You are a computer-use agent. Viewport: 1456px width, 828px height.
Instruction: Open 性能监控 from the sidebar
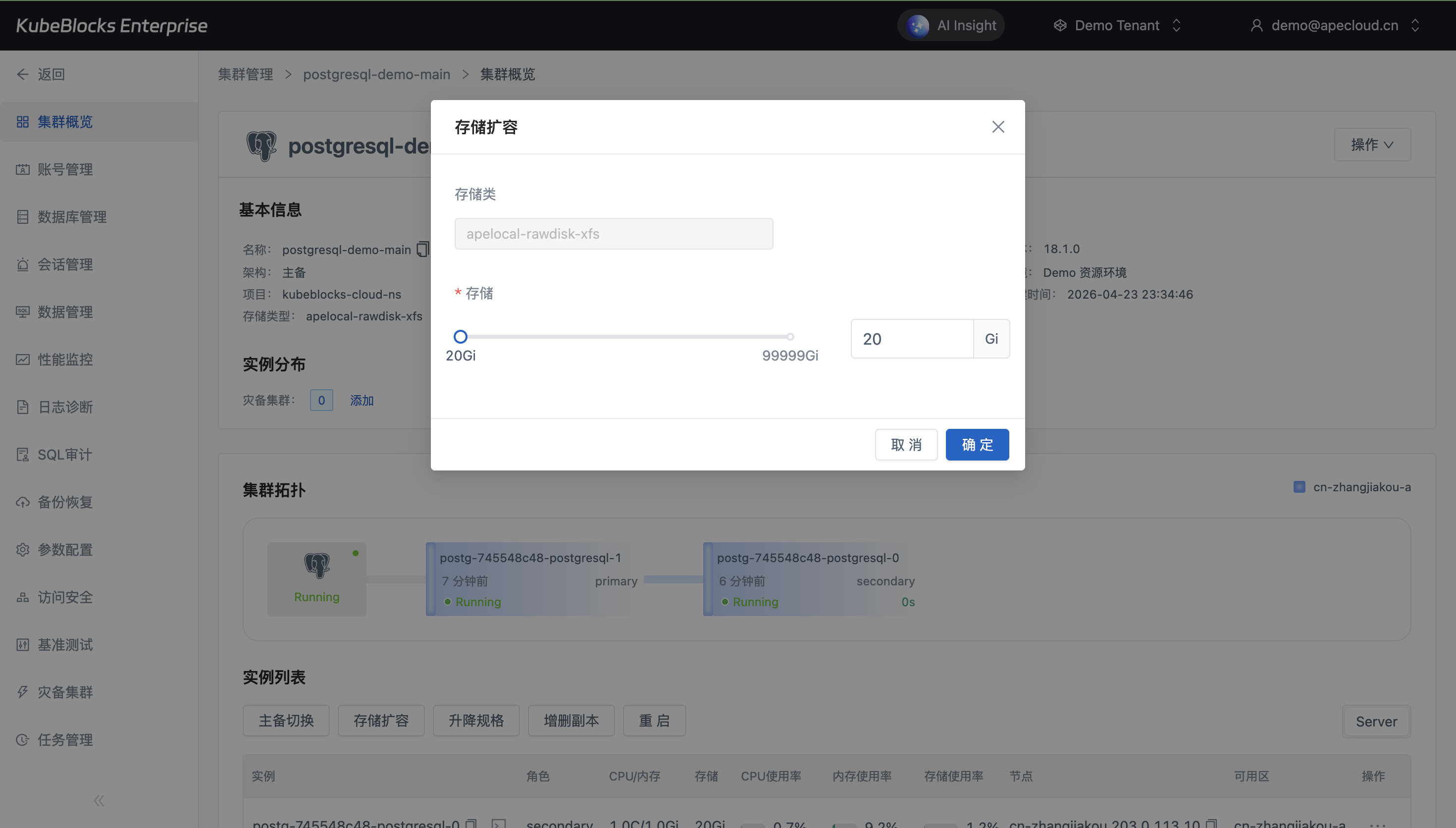(65, 360)
